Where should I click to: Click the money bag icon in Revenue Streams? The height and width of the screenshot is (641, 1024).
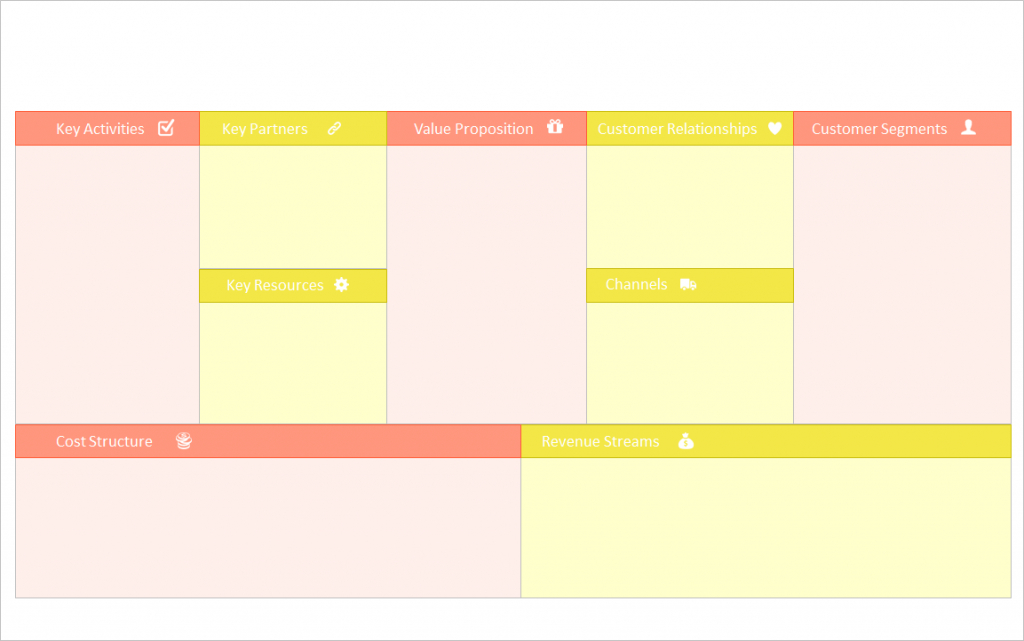click(x=686, y=441)
